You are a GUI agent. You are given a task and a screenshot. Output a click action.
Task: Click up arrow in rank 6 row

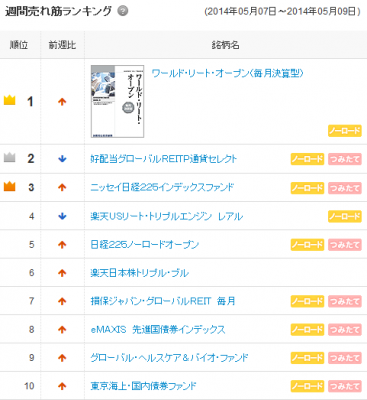[62, 273]
